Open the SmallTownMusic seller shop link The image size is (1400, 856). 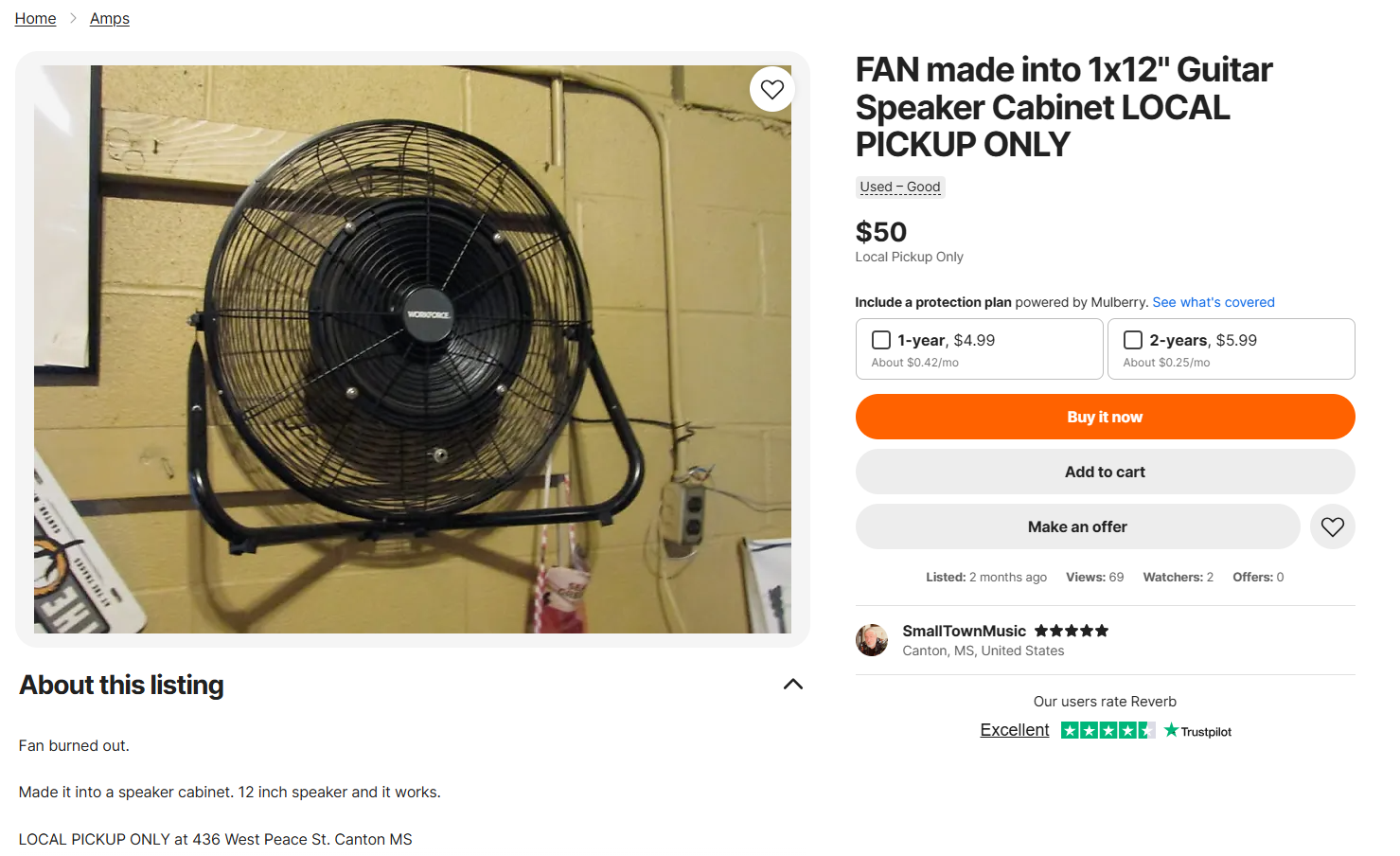(x=964, y=631)
